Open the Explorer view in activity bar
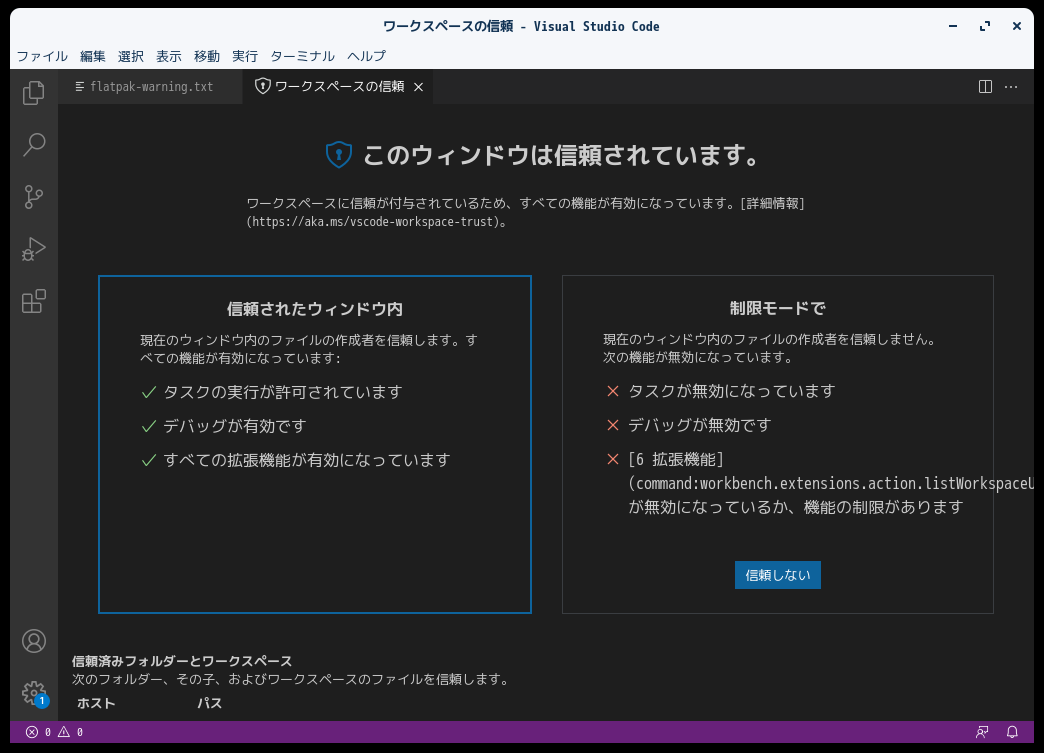 tap(33, 93)
